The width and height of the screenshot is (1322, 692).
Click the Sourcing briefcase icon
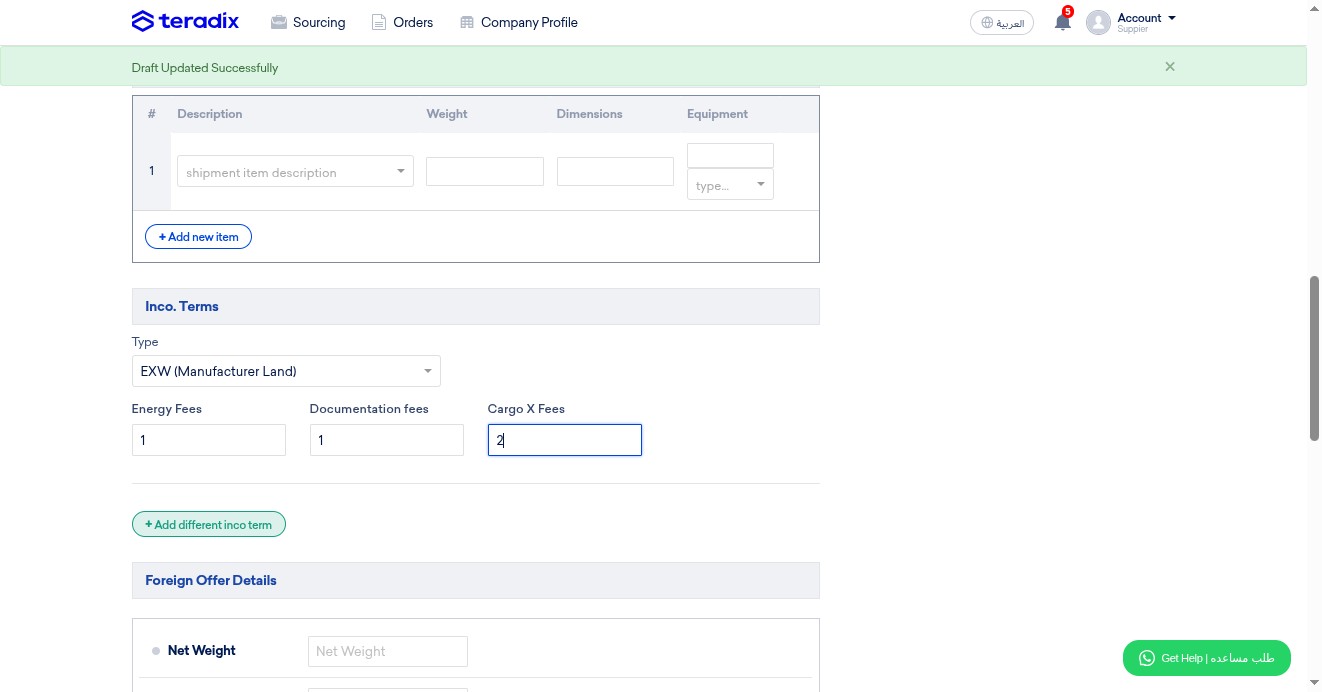pos(279,22)
